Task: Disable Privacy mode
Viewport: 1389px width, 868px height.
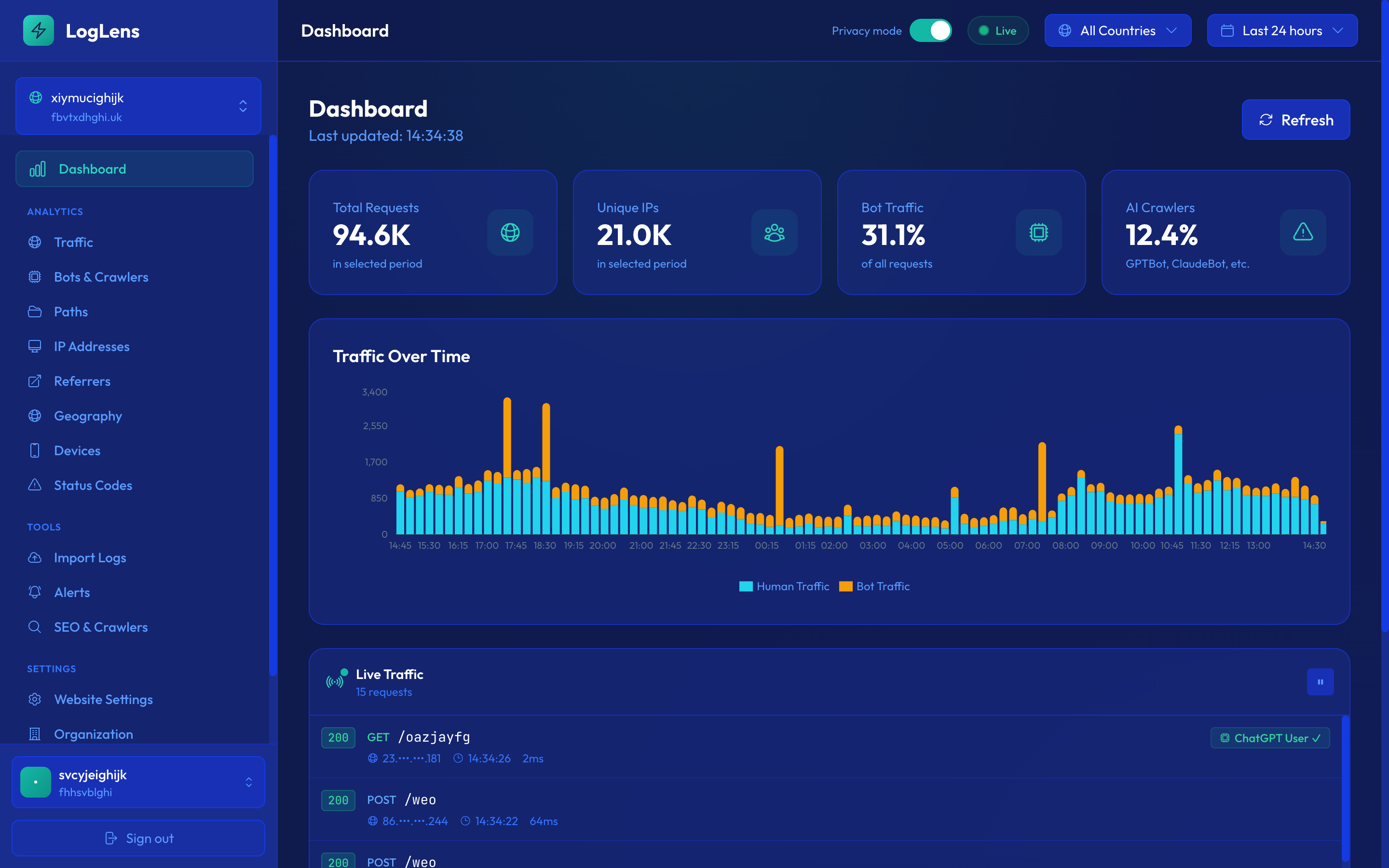Action: [x=930, y=30]
